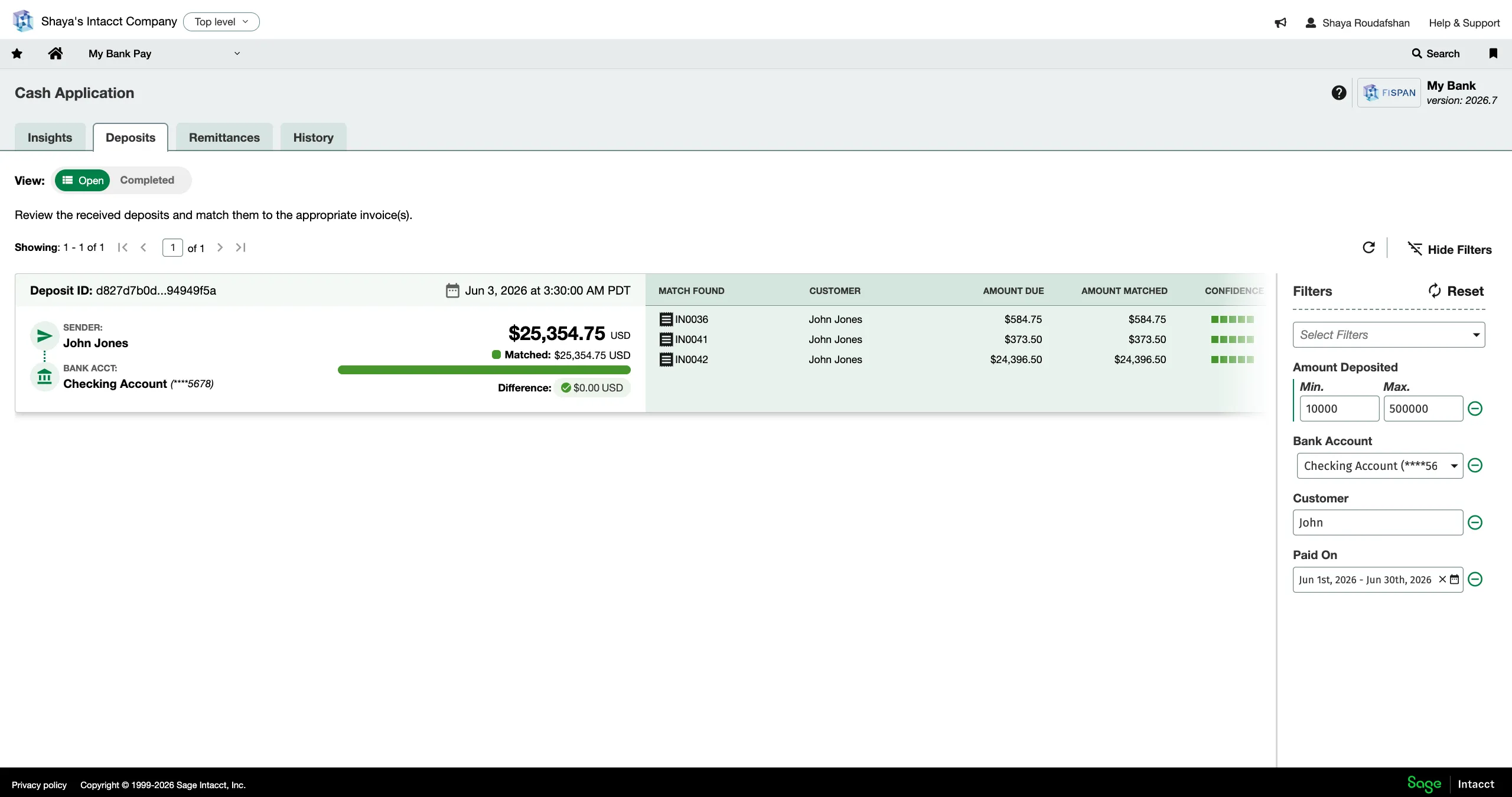Click confidence indicator for IN0042
The image size is (1512, 797).
(1232, 360)
